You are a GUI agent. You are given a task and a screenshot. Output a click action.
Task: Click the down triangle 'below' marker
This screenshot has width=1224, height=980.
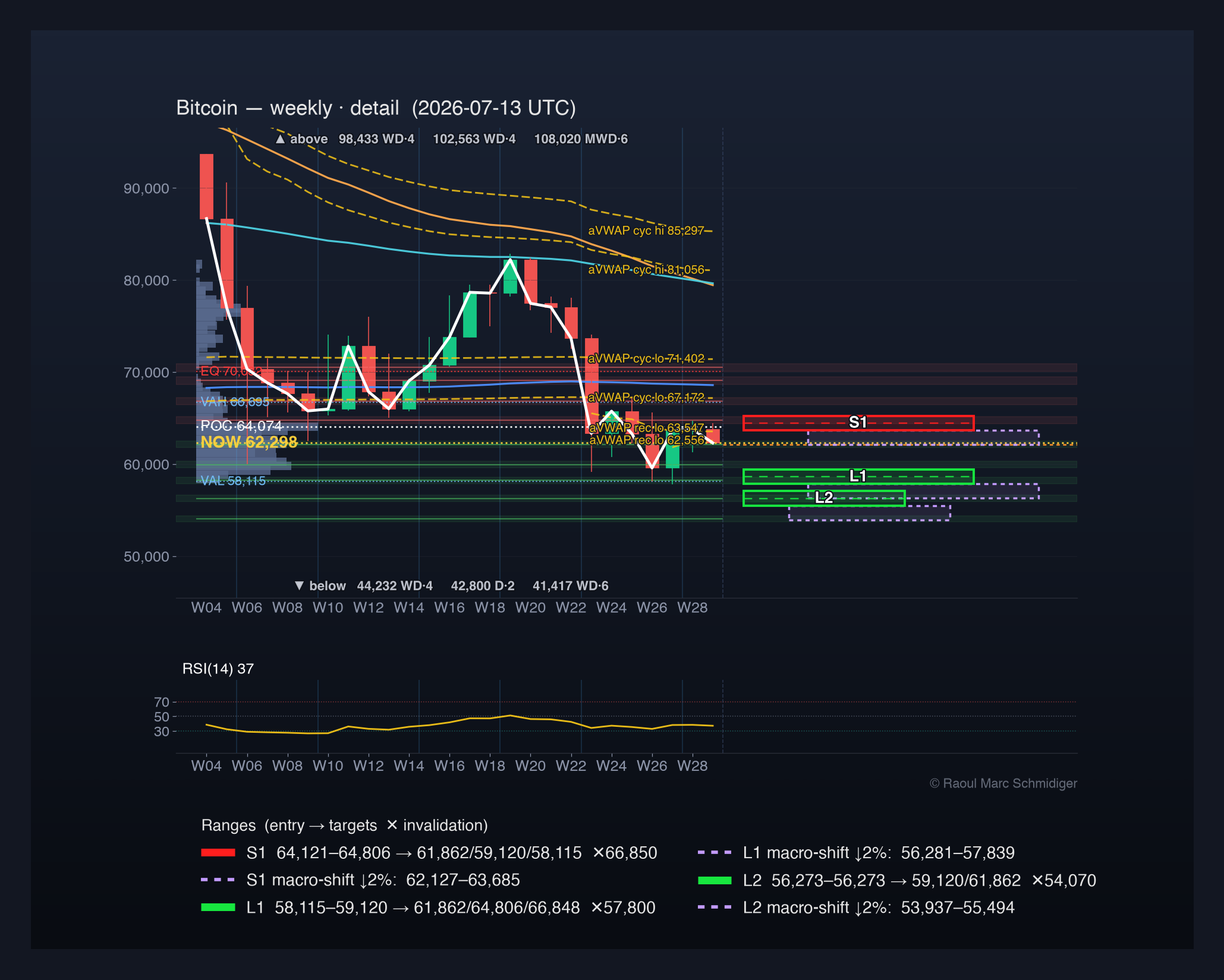click(300, 586)
